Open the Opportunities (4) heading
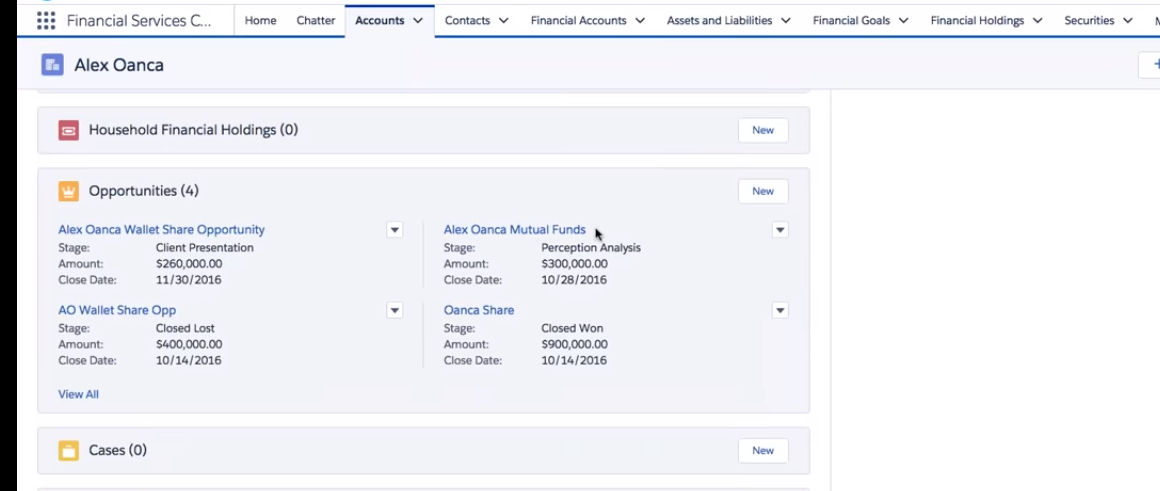The width and height of the screenshot is (1160, 491). (144, 191)
